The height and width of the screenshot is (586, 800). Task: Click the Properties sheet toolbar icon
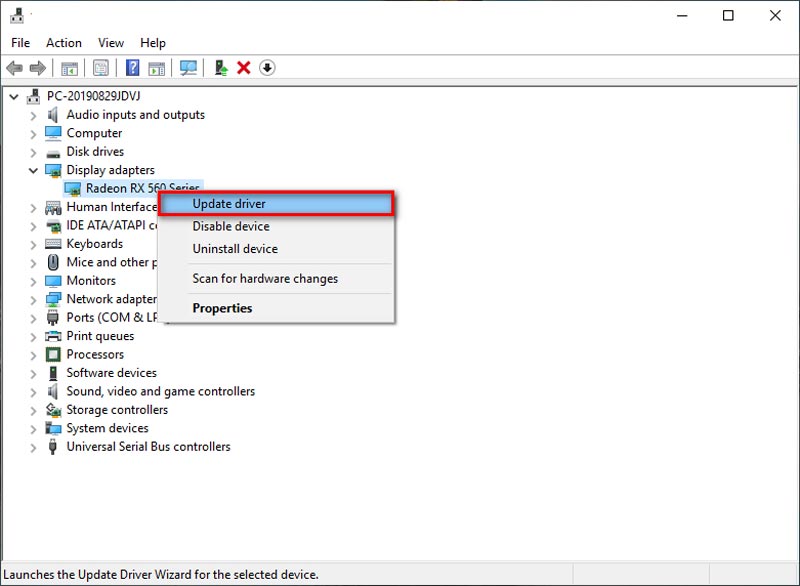click(x=101, y=68)
